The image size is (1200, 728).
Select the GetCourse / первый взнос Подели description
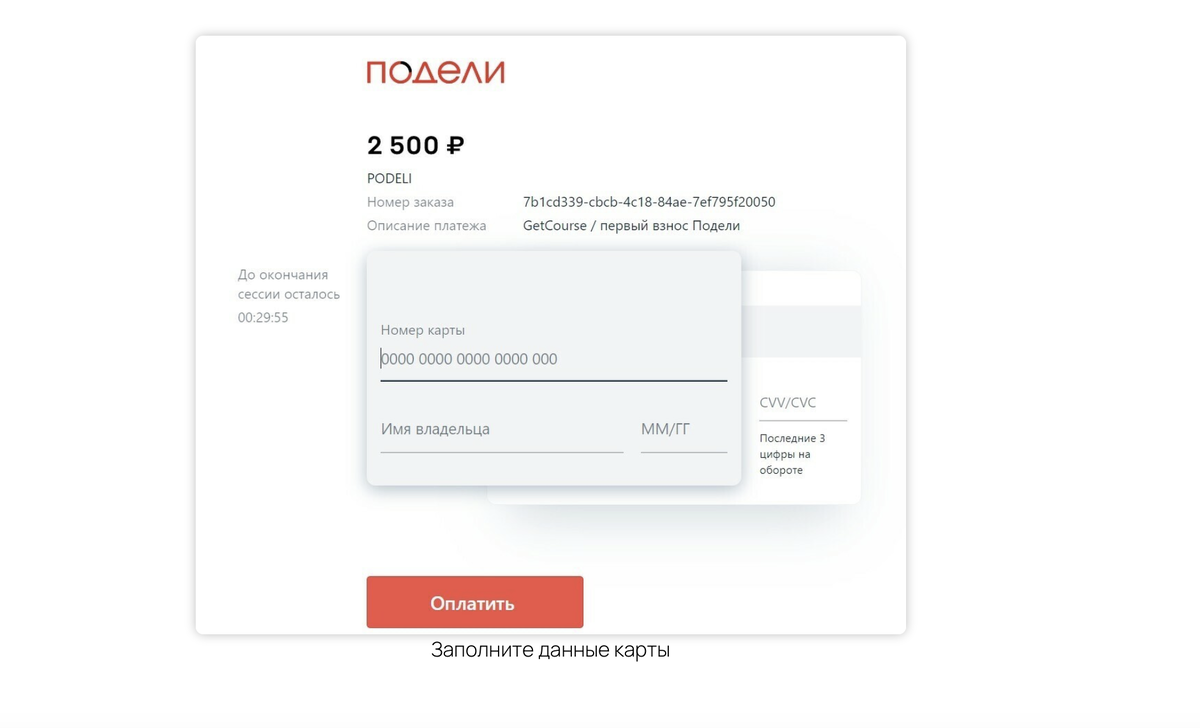631,226
